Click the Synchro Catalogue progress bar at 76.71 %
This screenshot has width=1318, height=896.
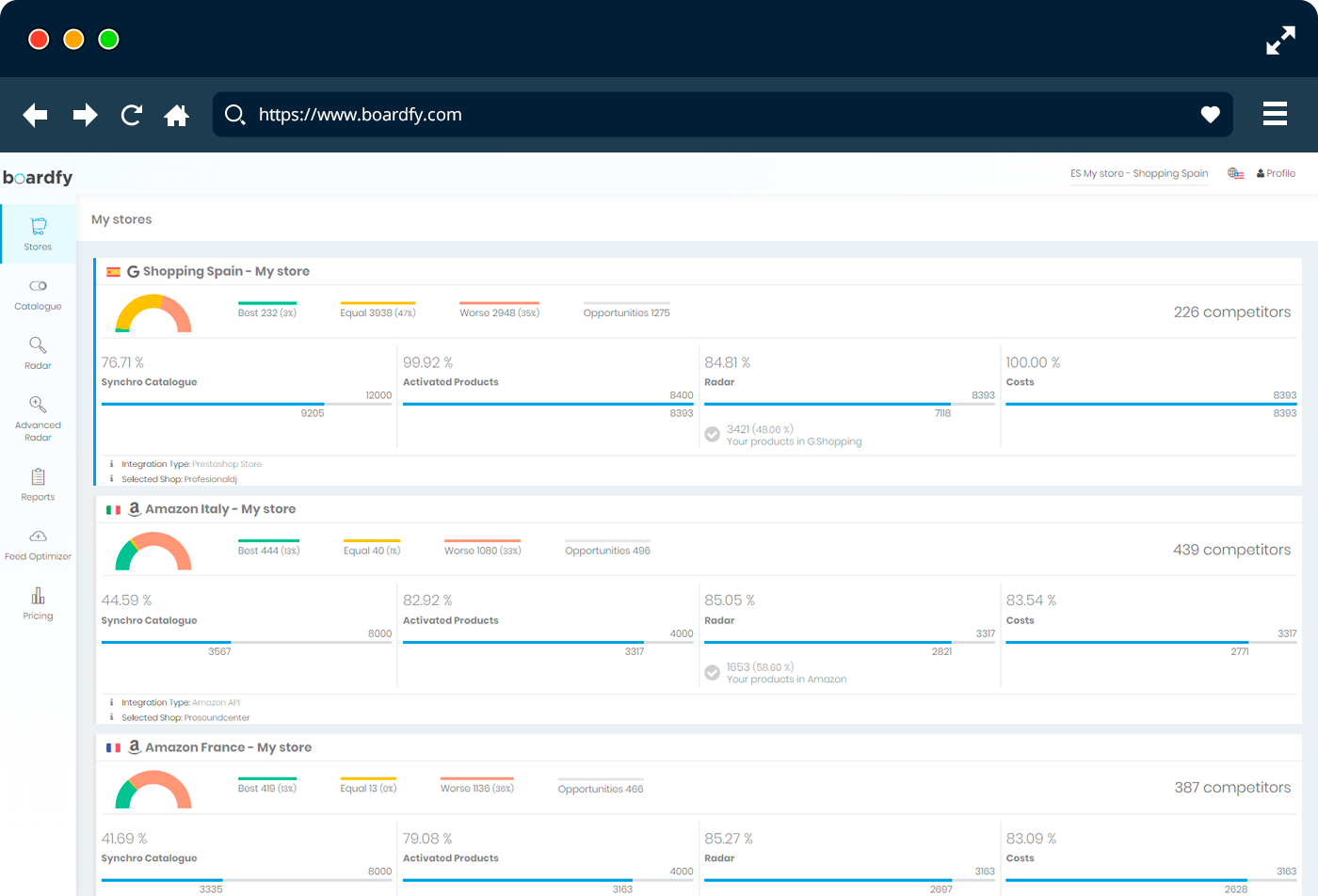coord(247,405)
